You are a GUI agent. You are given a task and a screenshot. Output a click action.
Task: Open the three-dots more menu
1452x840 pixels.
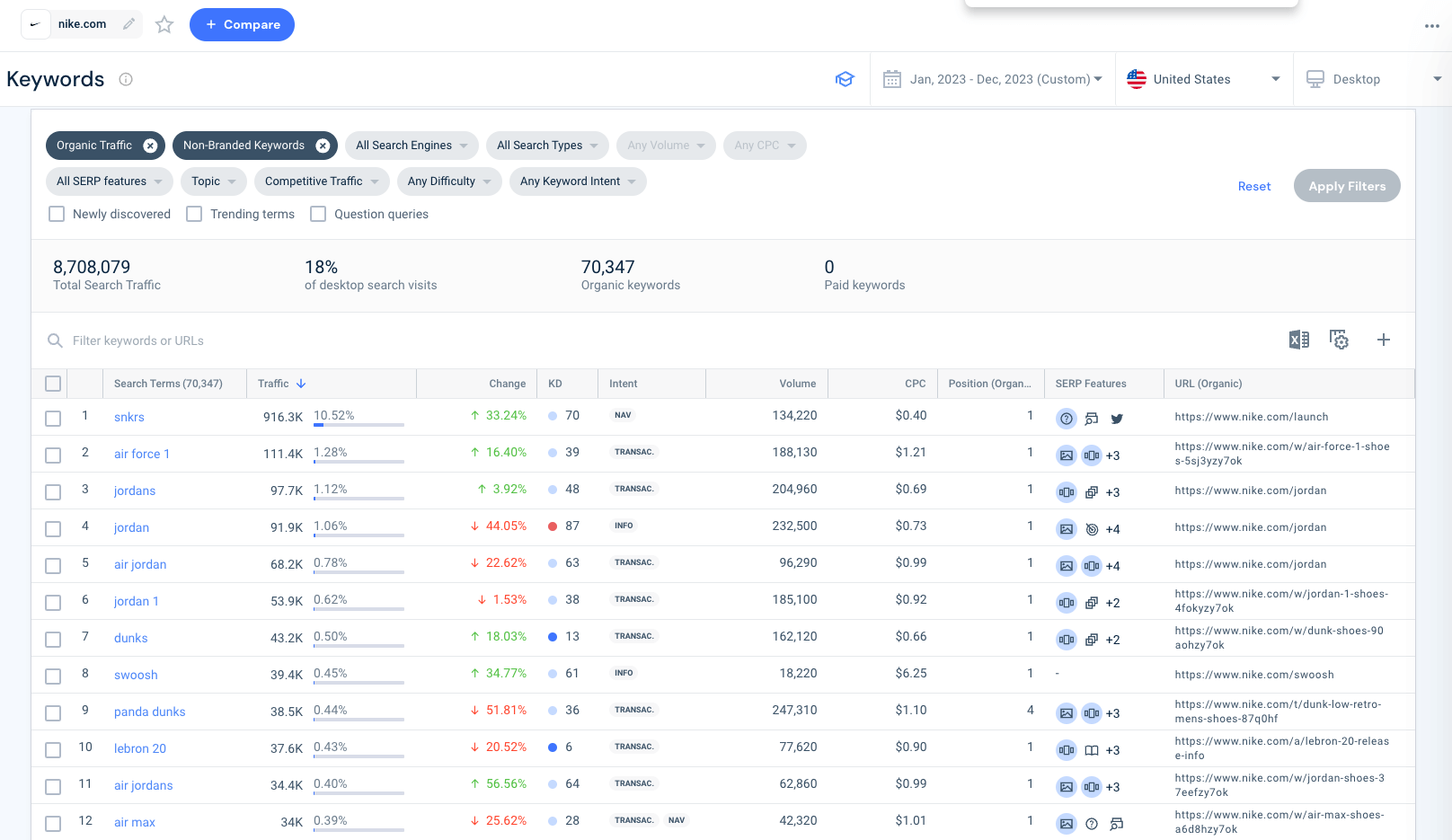pos(1432,26)
